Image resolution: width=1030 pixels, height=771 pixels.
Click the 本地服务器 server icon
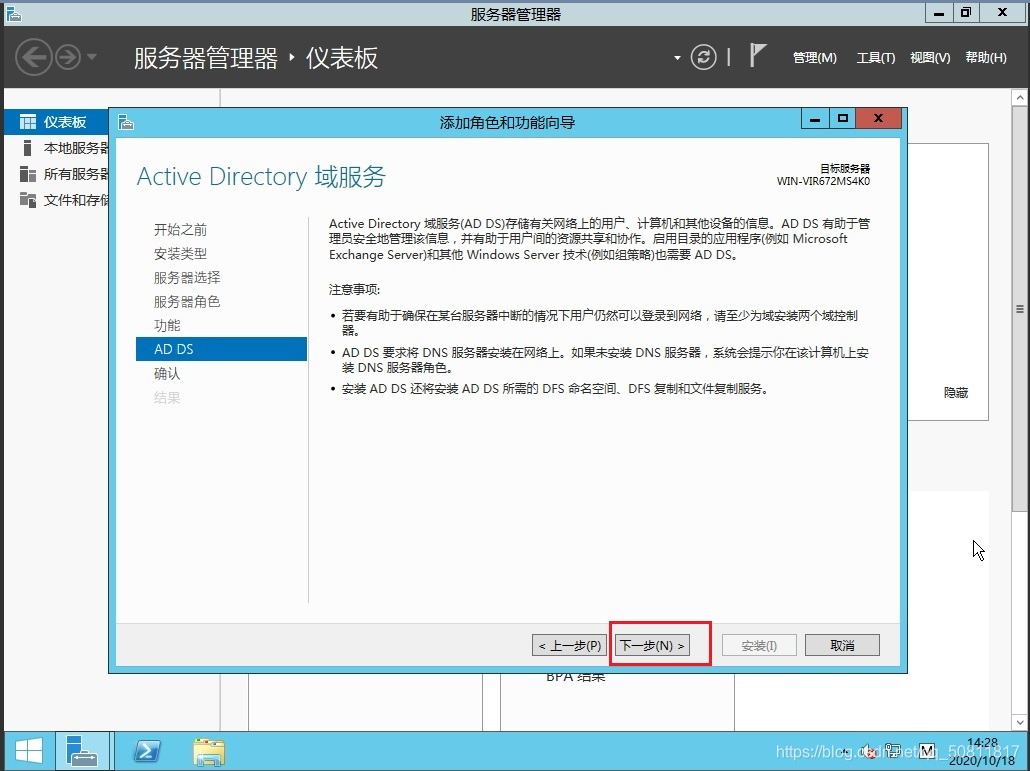[28, 148]
